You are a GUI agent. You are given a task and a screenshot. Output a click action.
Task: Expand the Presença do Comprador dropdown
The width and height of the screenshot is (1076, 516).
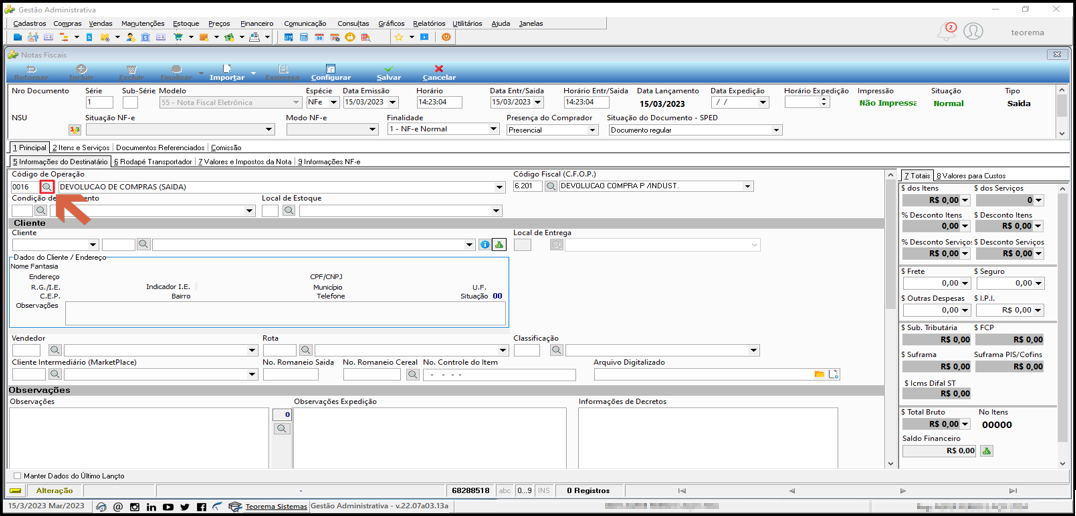pos(593,130)
